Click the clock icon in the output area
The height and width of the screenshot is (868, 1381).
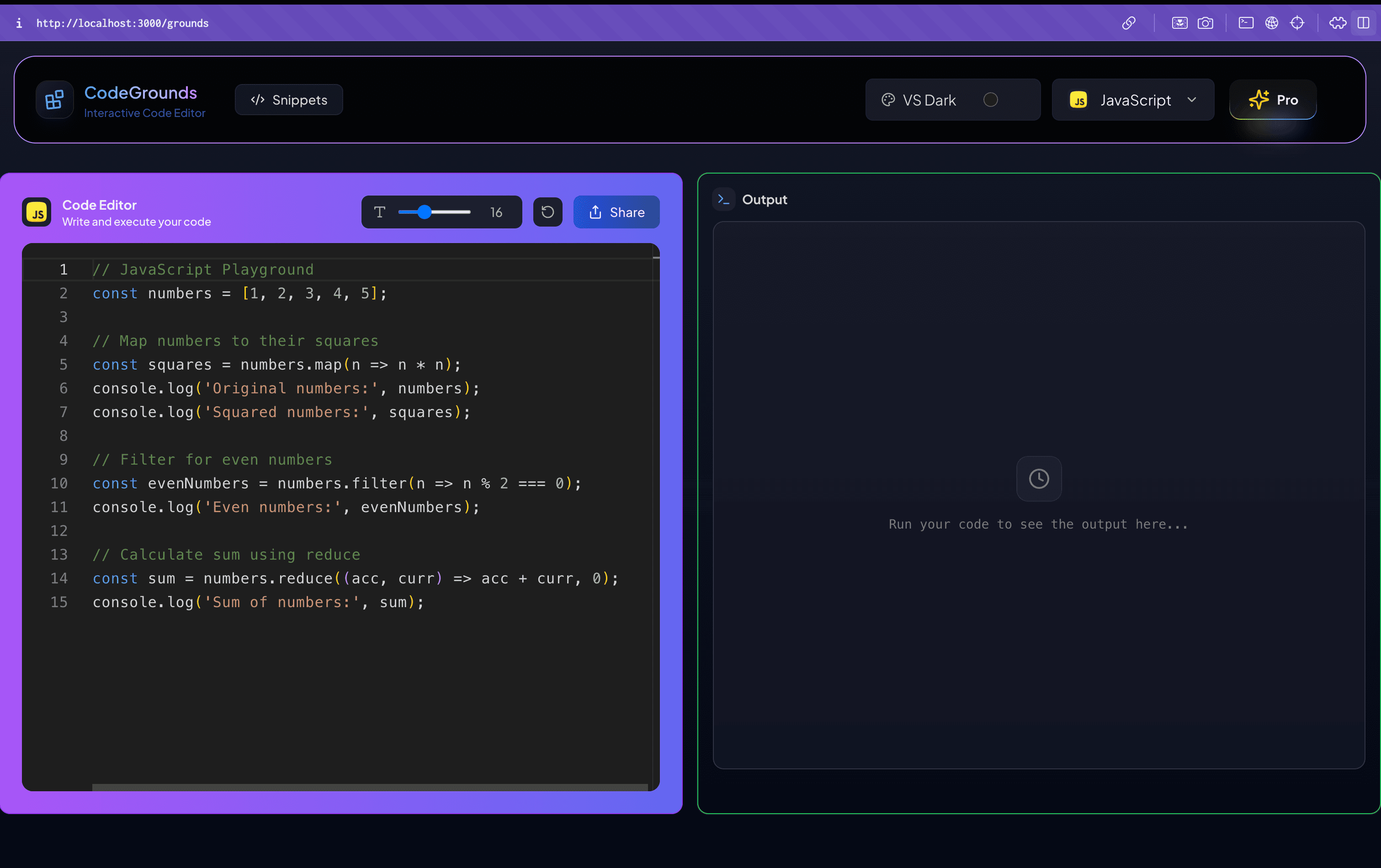tap(1039, 479)
